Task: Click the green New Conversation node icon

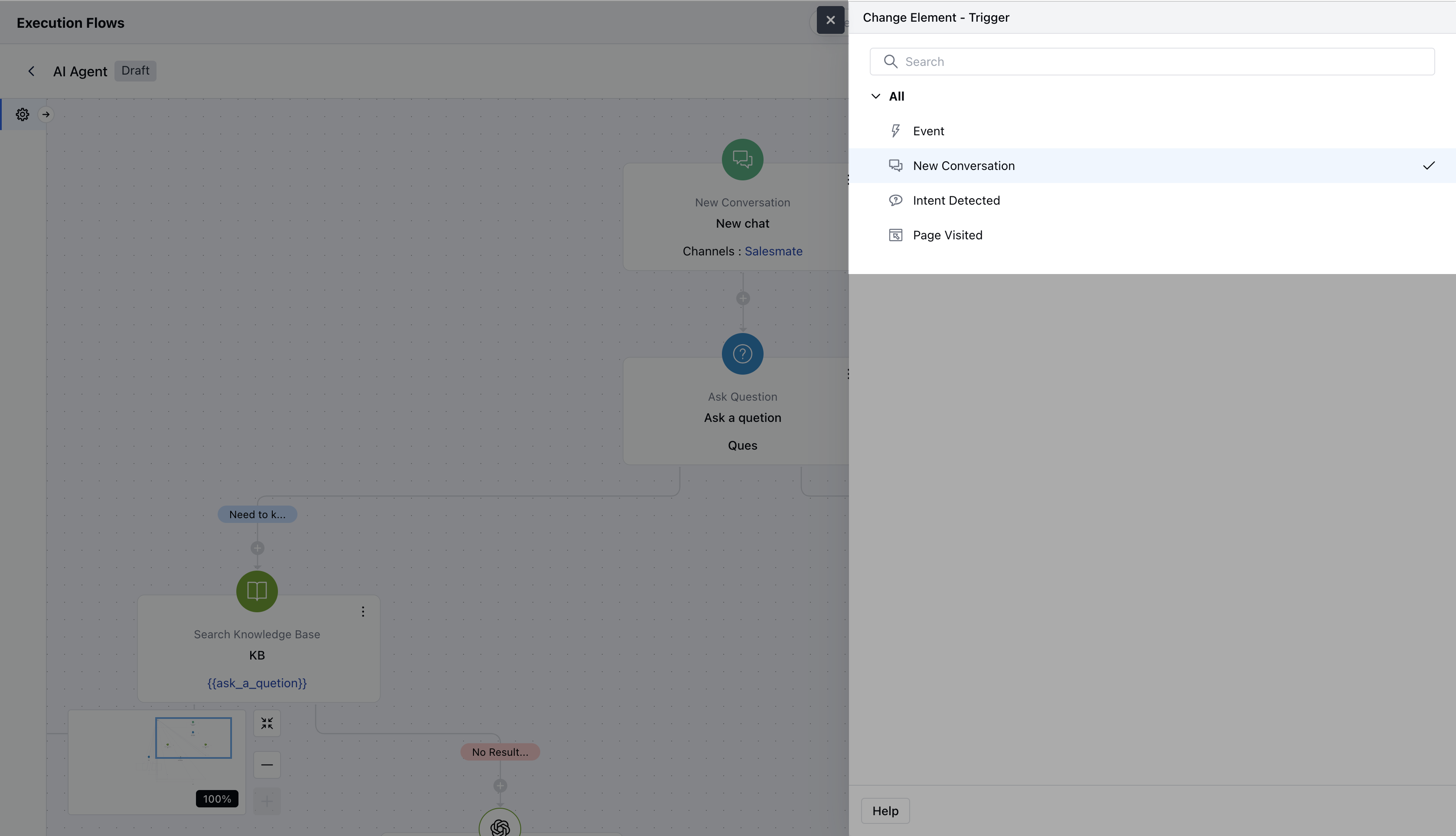Action: click(742, 160)
